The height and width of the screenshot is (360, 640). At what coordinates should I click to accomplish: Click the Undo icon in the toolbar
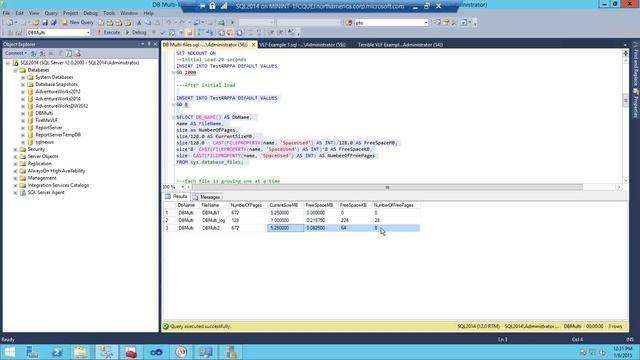point(169,22)
